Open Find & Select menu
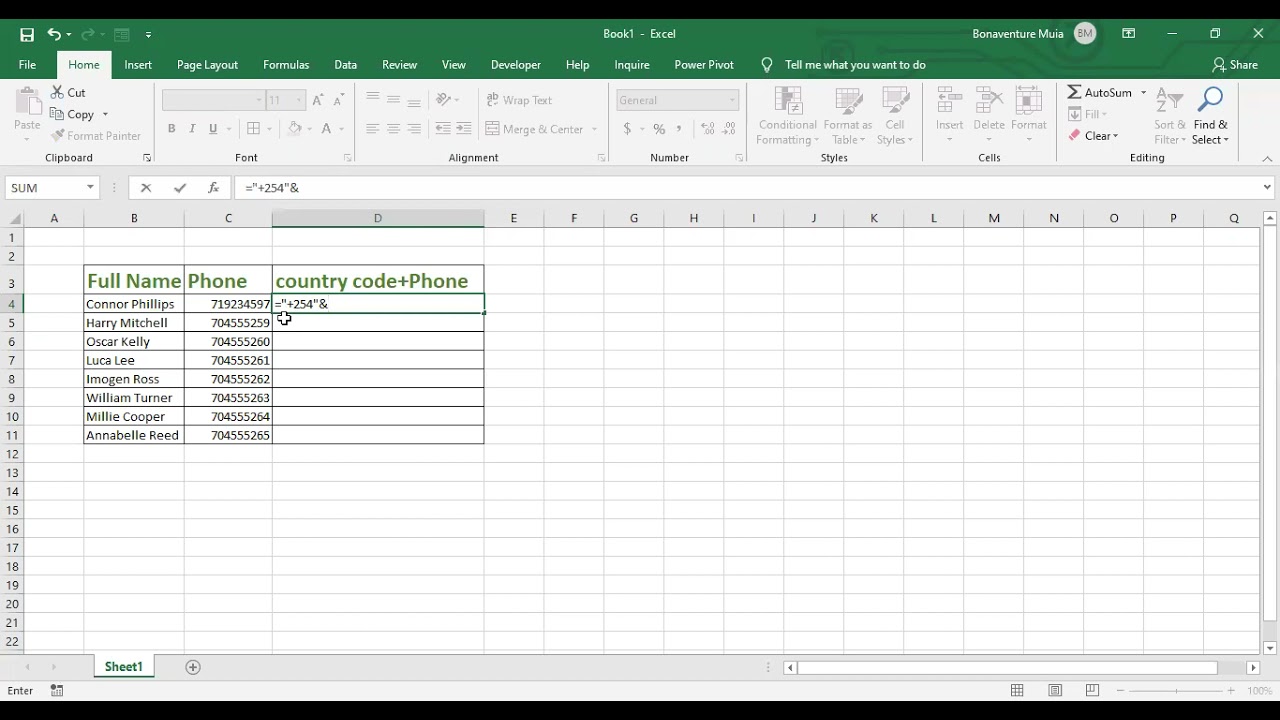 pyautogui.click(x=1211, y=116)
